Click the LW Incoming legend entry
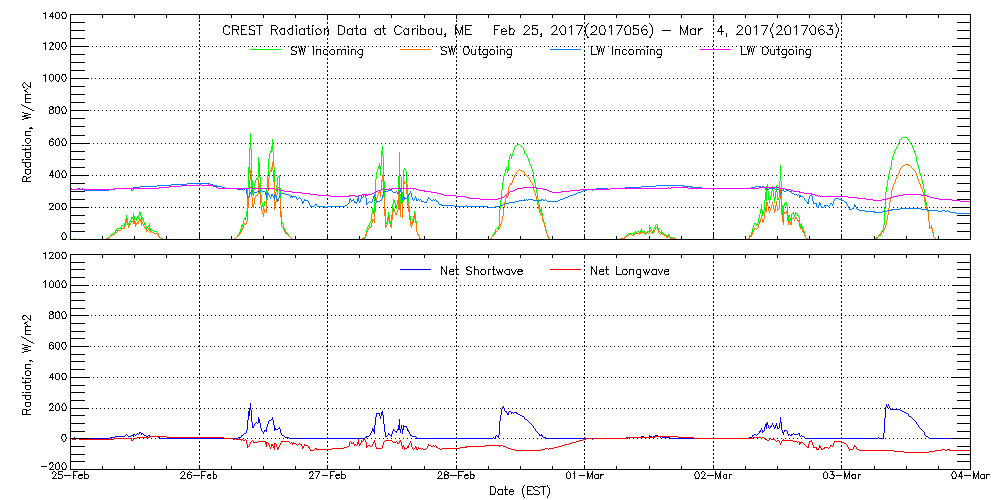 pyautogui.click(x=625, y=52)
